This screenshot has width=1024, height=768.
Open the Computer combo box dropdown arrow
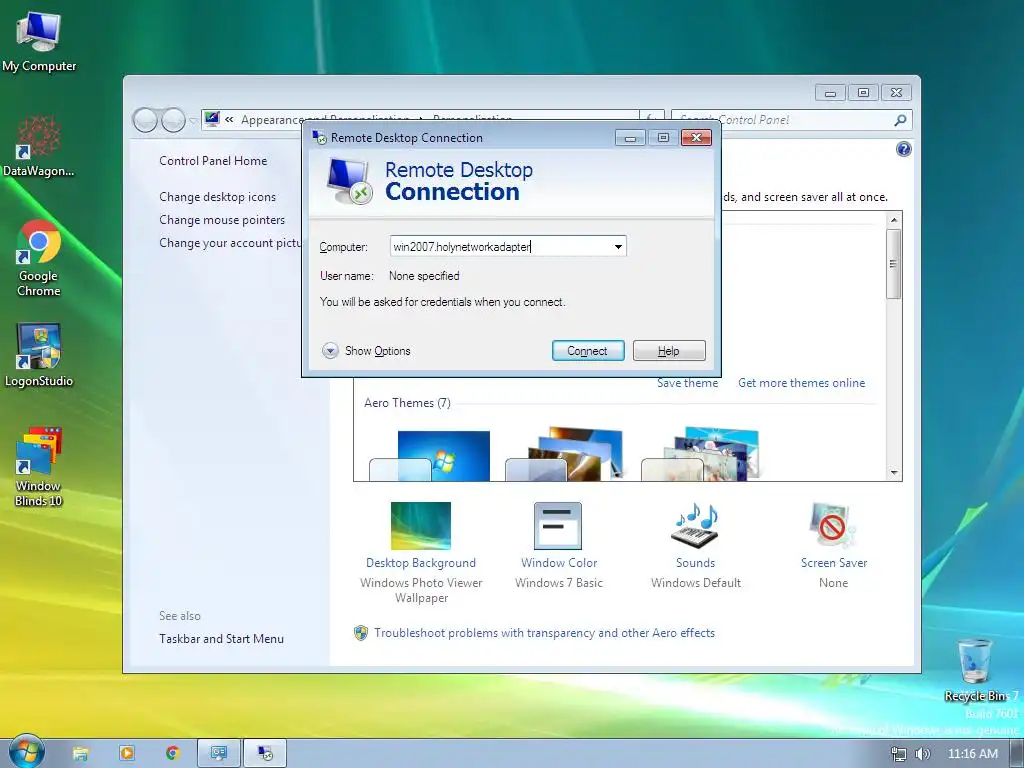pos(618,247)
